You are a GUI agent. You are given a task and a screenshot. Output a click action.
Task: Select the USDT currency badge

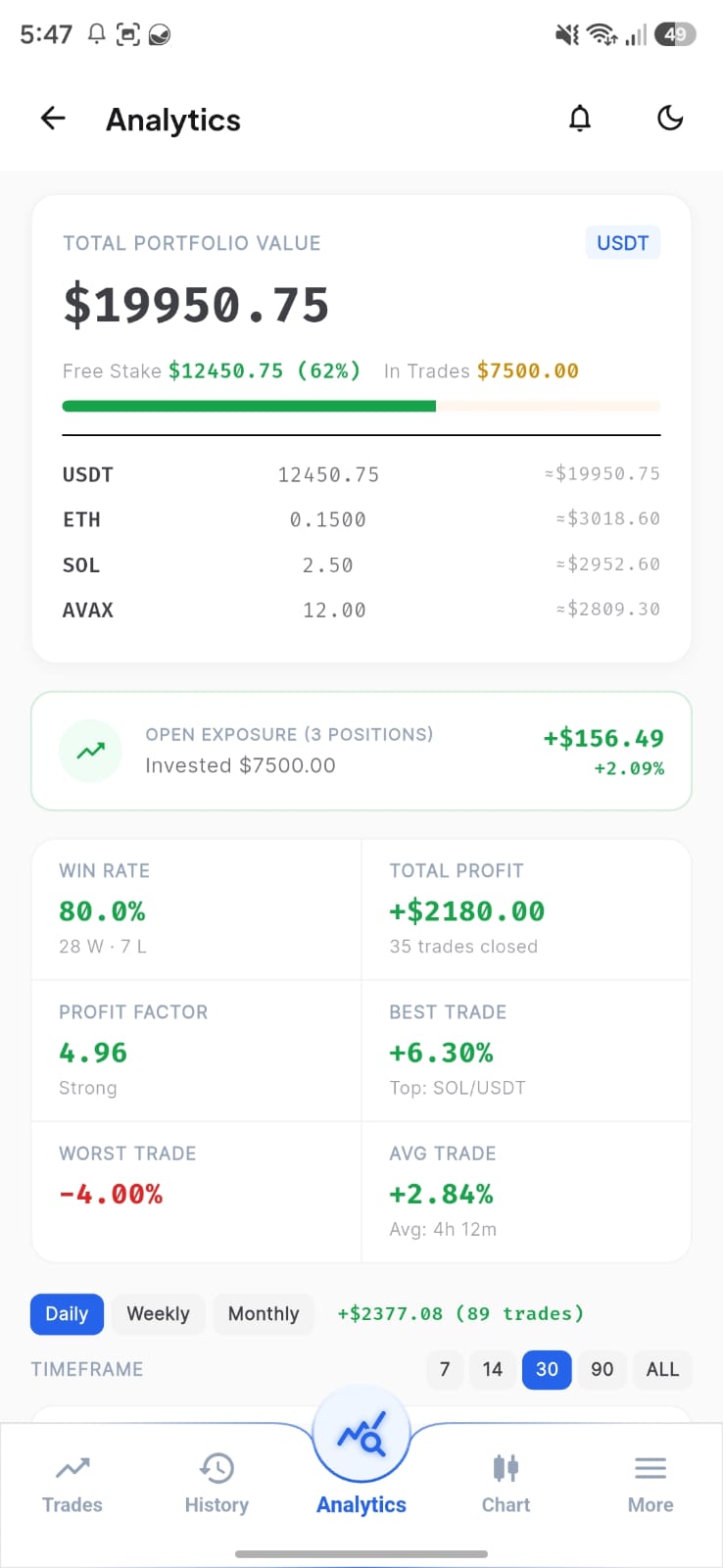[x=623, y=243]
